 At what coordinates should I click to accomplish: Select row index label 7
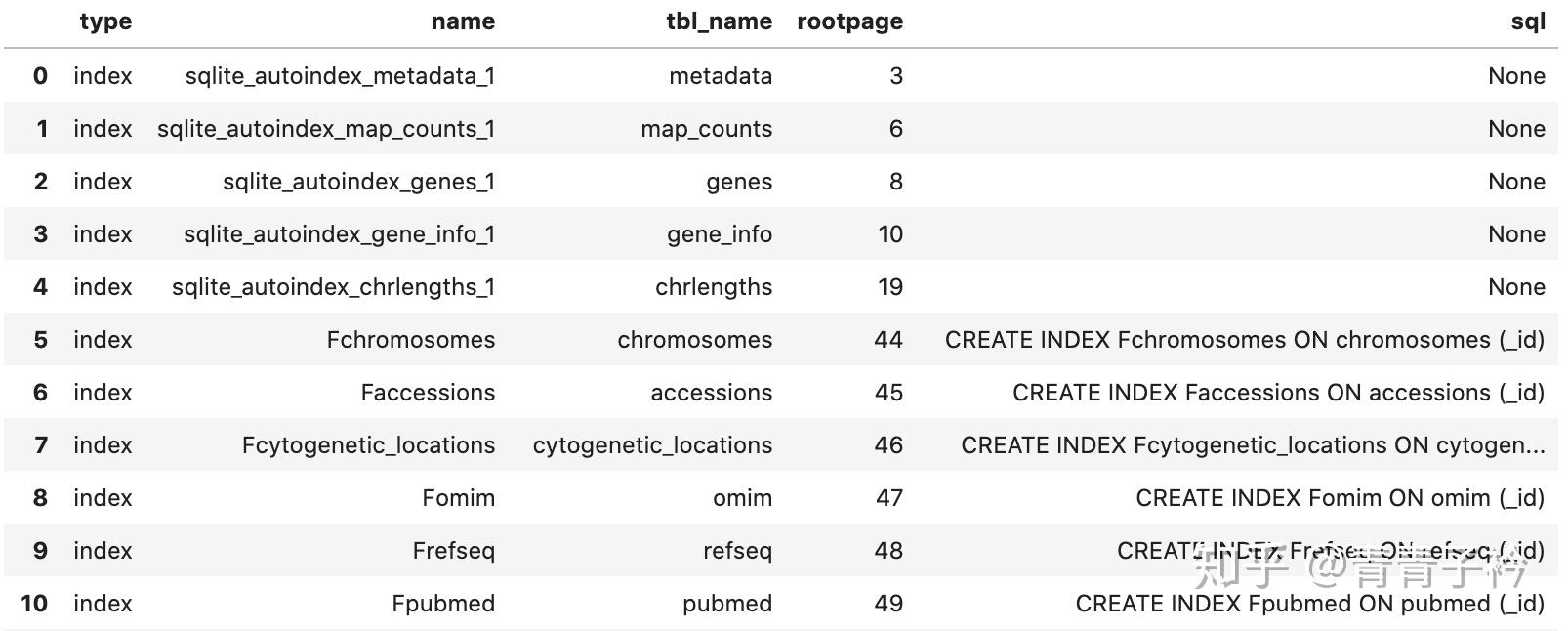pyautogui.click(x=41, y=445)
